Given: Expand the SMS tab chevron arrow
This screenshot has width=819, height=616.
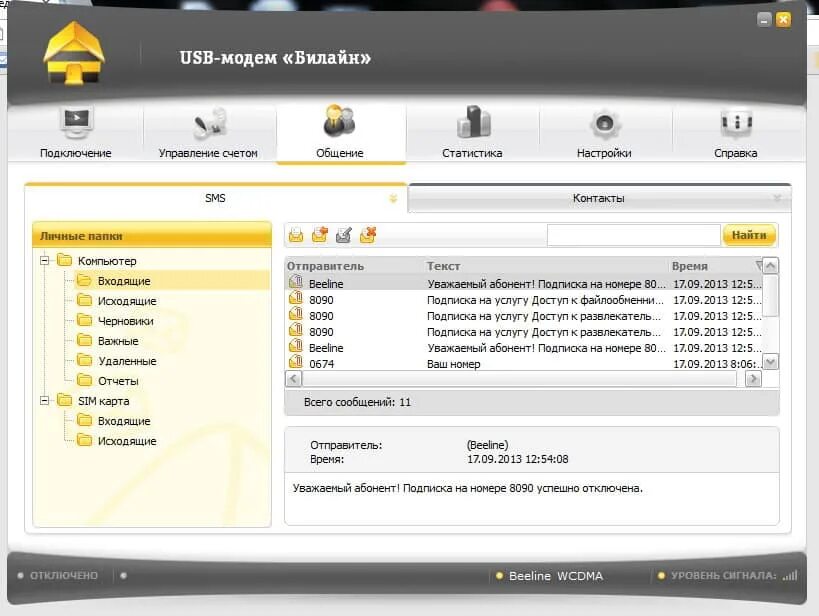Looking at the screenshot, I should [x=393, y=199].
